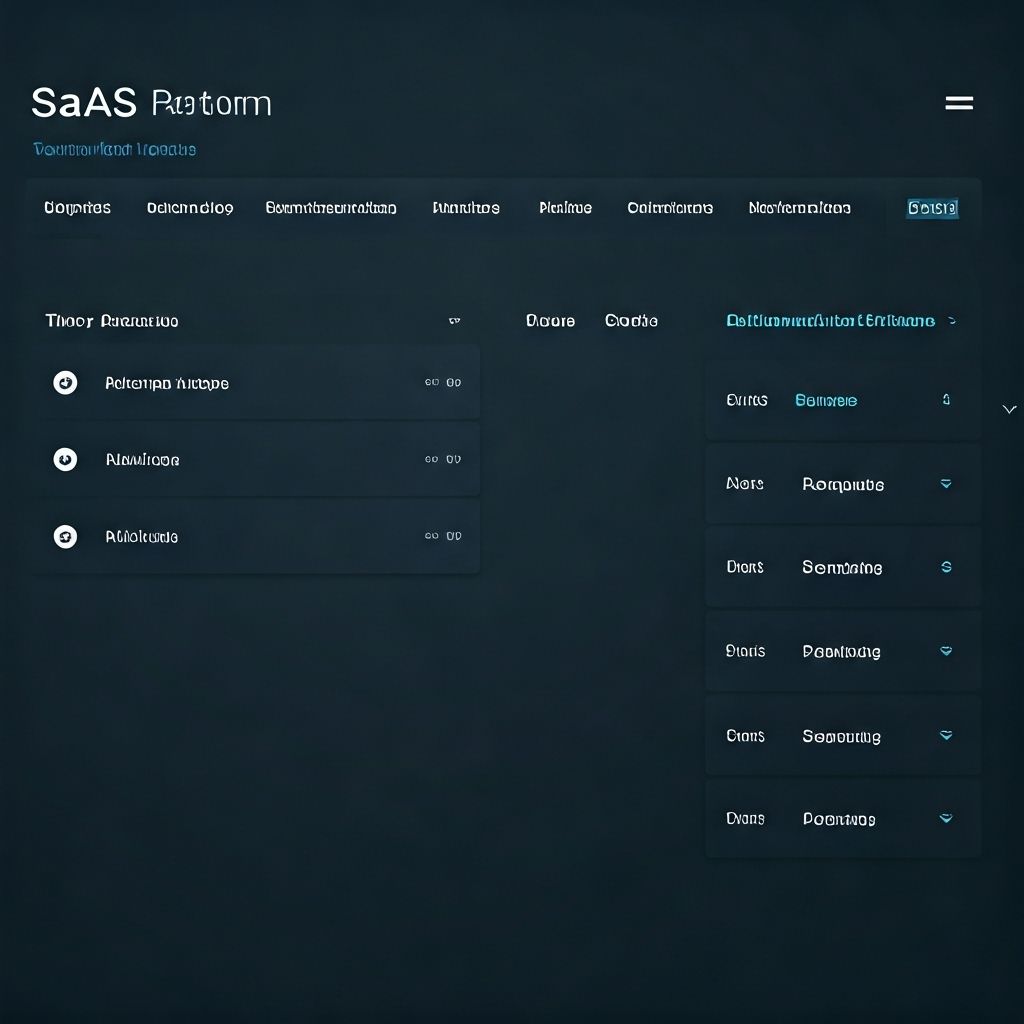This screenshot has width=1024, height=1024.
Task: Click the small icons at the third list row's right end
Action: [442, 536]
